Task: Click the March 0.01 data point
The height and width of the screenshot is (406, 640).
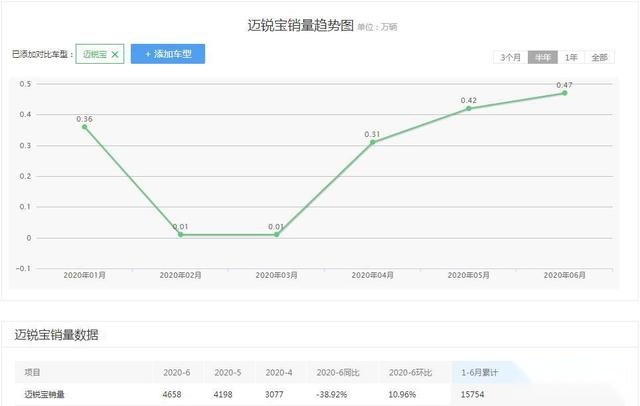Action: click(x=276, y=235)
